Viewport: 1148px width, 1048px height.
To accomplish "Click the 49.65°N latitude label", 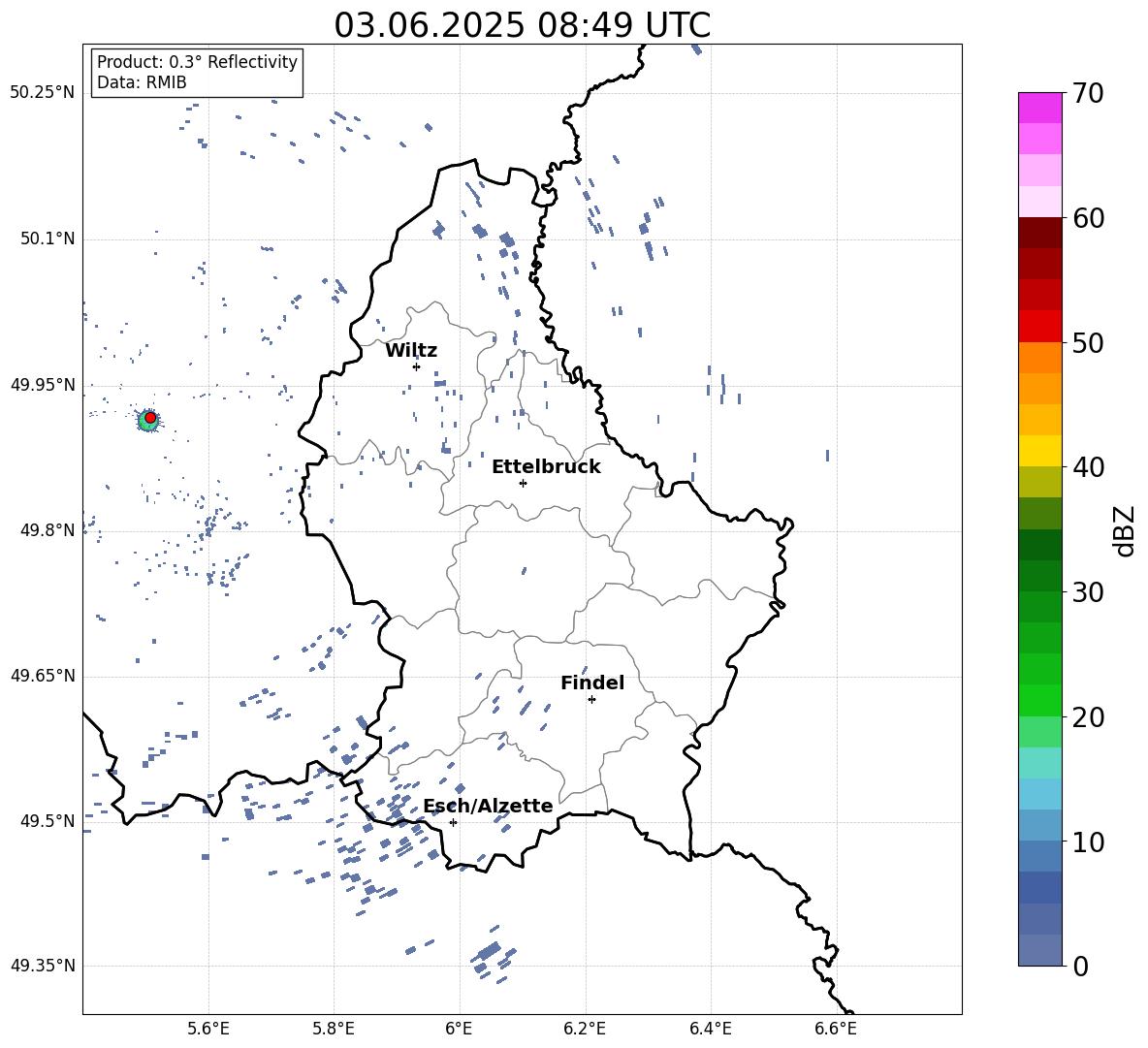I will coord(43,676).
